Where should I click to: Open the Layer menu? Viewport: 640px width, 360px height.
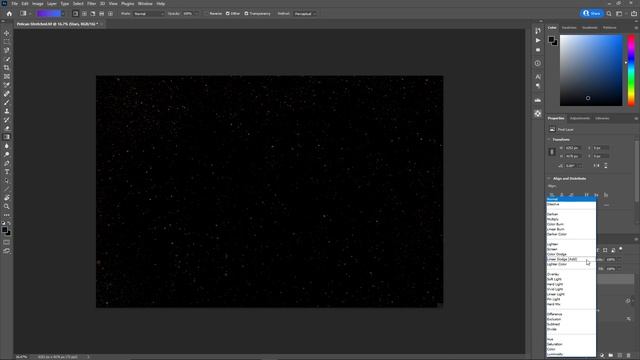(52, 4)
